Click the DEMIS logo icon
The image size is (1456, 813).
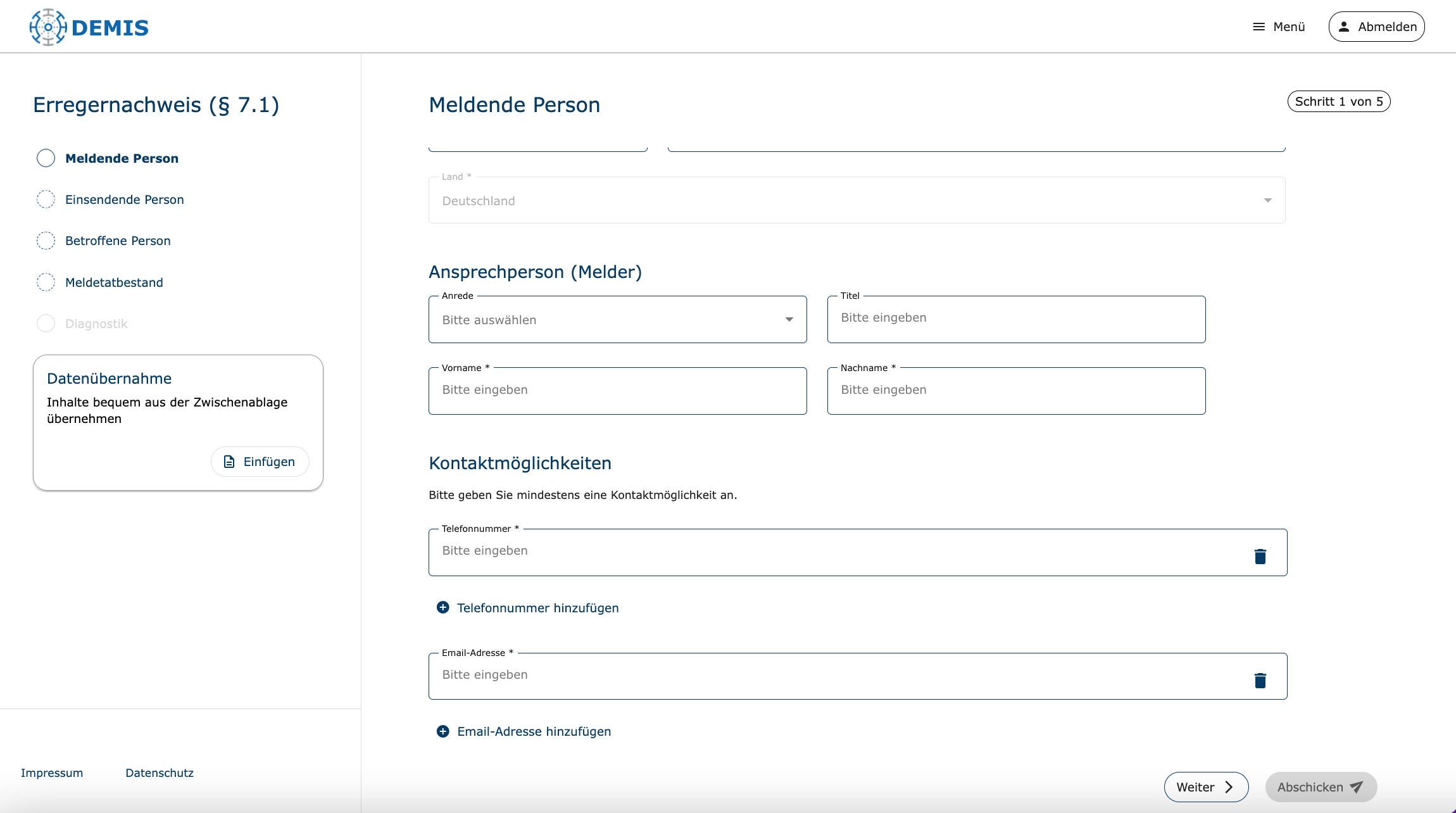tap(48, 27)
